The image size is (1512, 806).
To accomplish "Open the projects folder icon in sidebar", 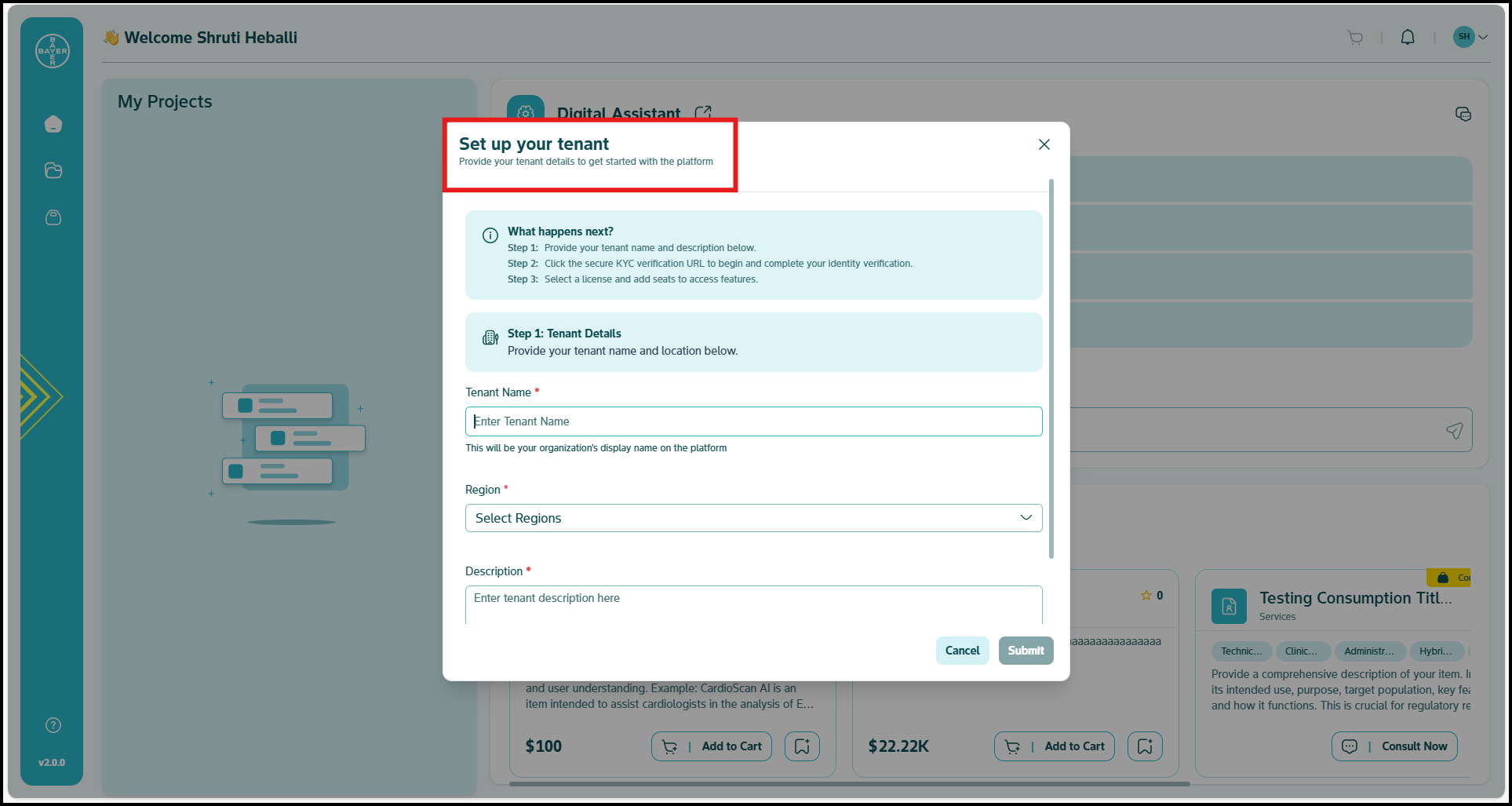I will (x=53, y=170).
